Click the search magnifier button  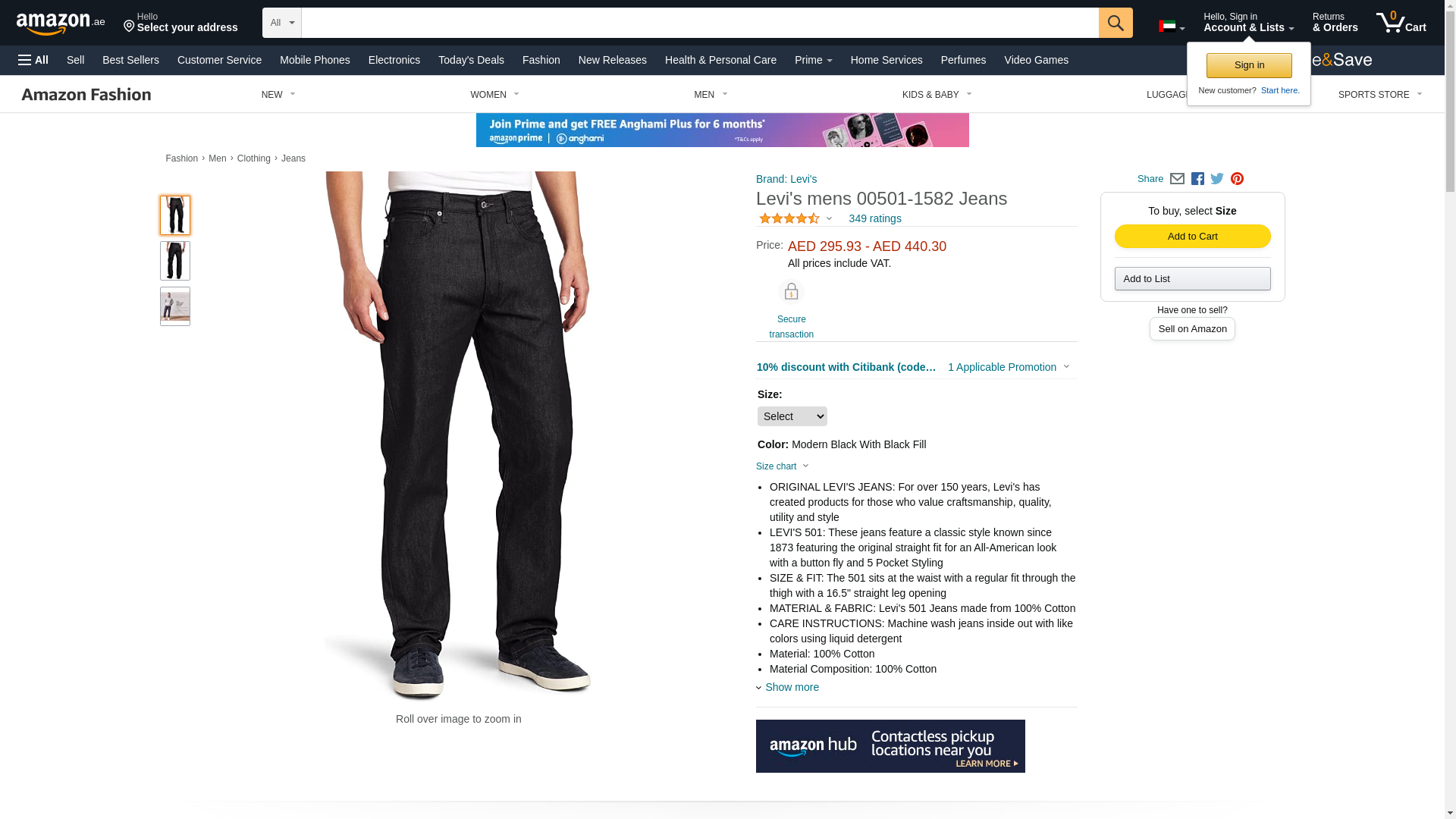[1115, 23]
